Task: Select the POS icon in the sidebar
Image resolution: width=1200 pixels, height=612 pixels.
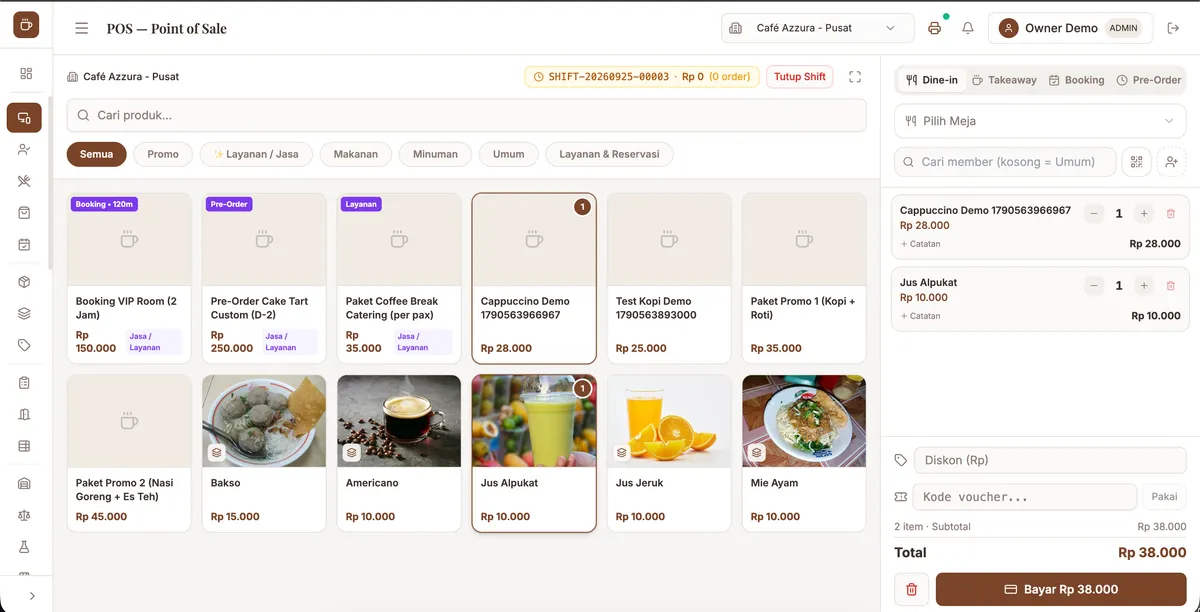Action: (24, 118)
